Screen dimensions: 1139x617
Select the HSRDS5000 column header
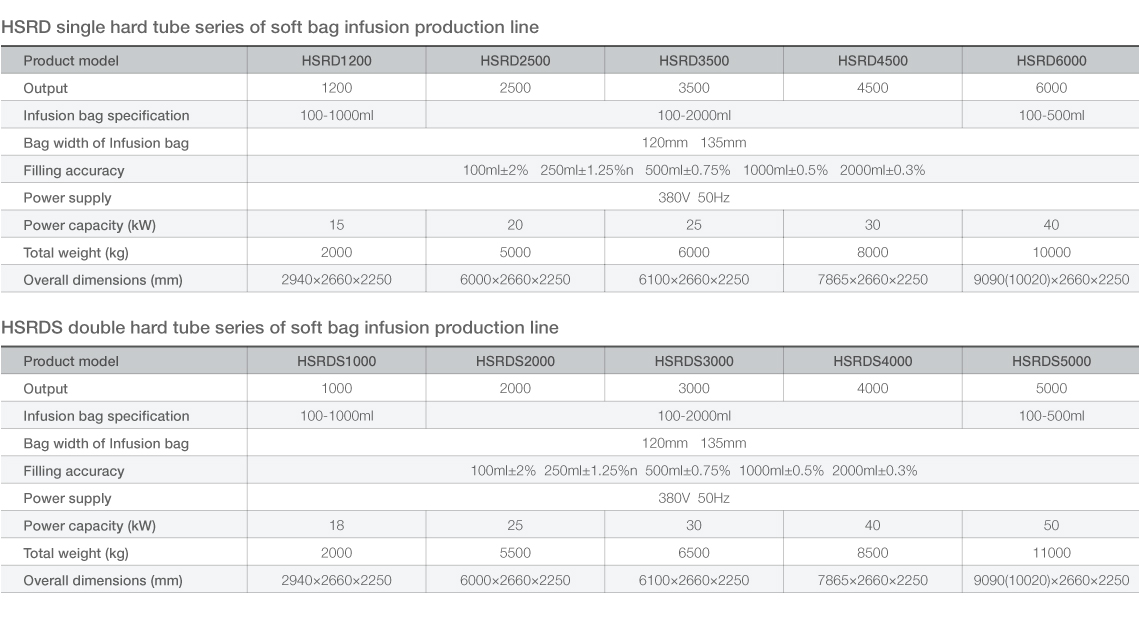tap(1051, 361)
